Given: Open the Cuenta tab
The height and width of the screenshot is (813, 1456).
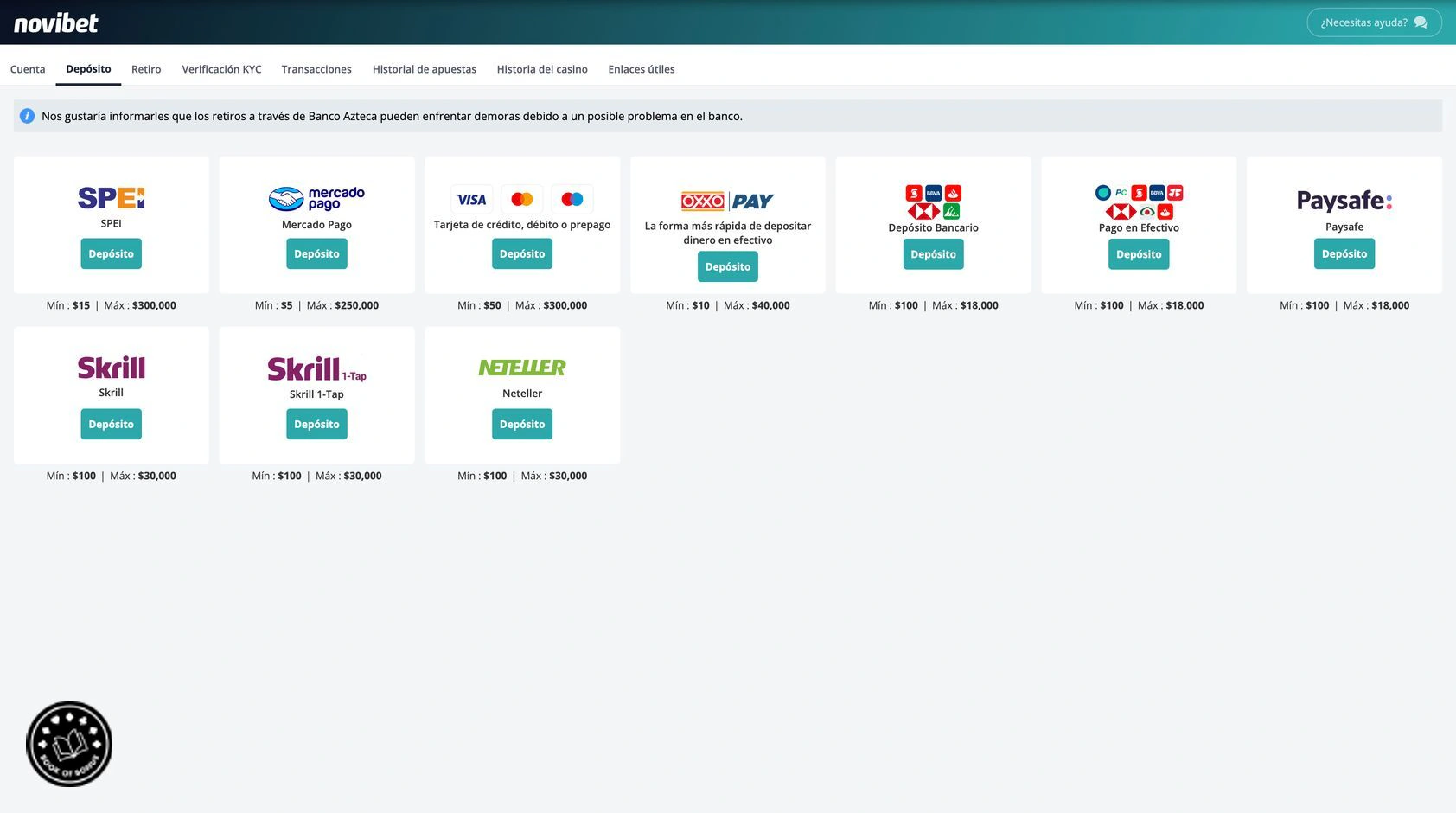Looking at the screenshot, I should point(28,69).
